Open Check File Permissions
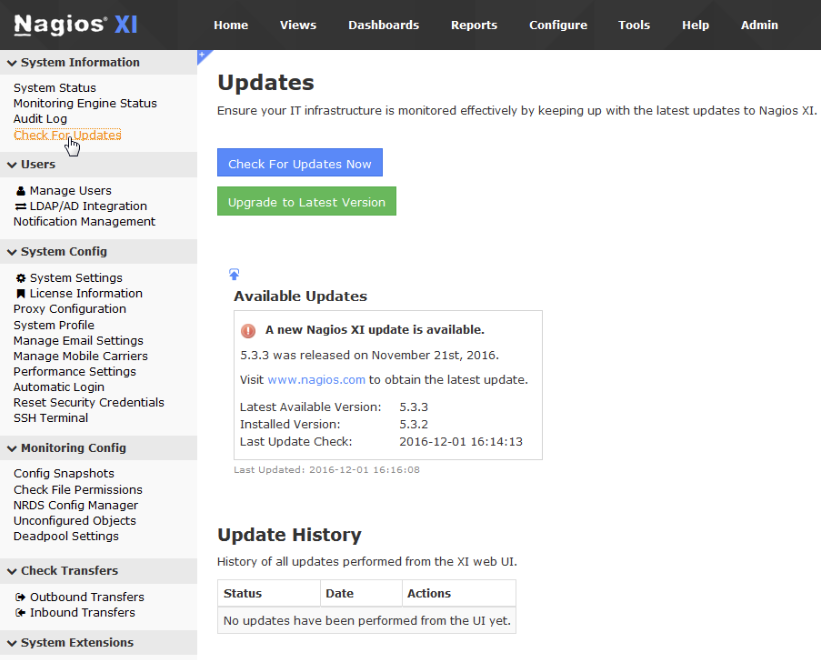821x660 pixels. click(x=78, y=490)
